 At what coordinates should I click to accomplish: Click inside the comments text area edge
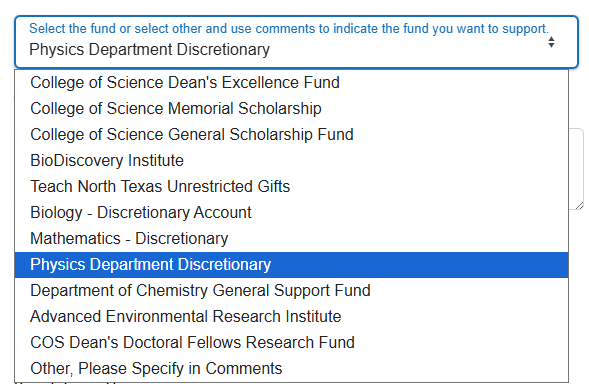577,169
